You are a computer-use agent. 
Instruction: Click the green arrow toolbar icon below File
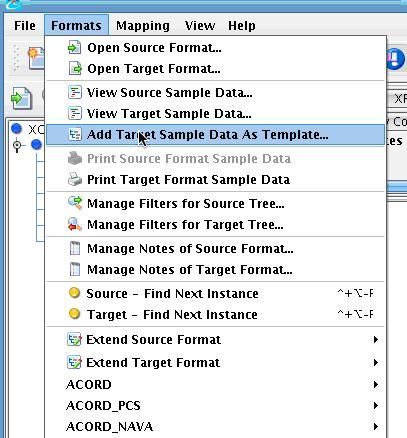[21, 98]
